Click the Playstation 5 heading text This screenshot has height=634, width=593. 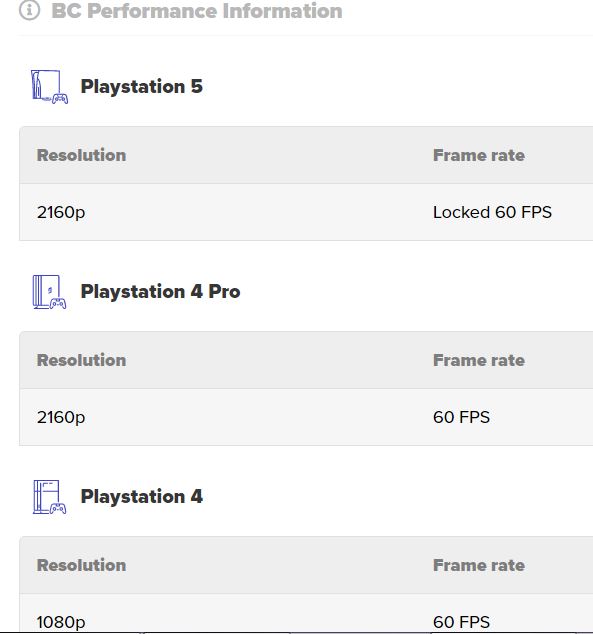pos(141,87)
